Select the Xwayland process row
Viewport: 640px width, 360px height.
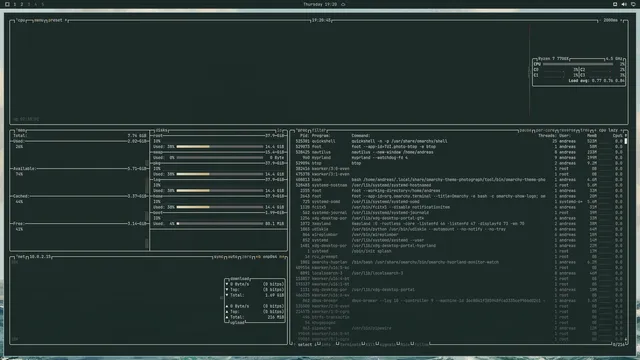point(459,224)
